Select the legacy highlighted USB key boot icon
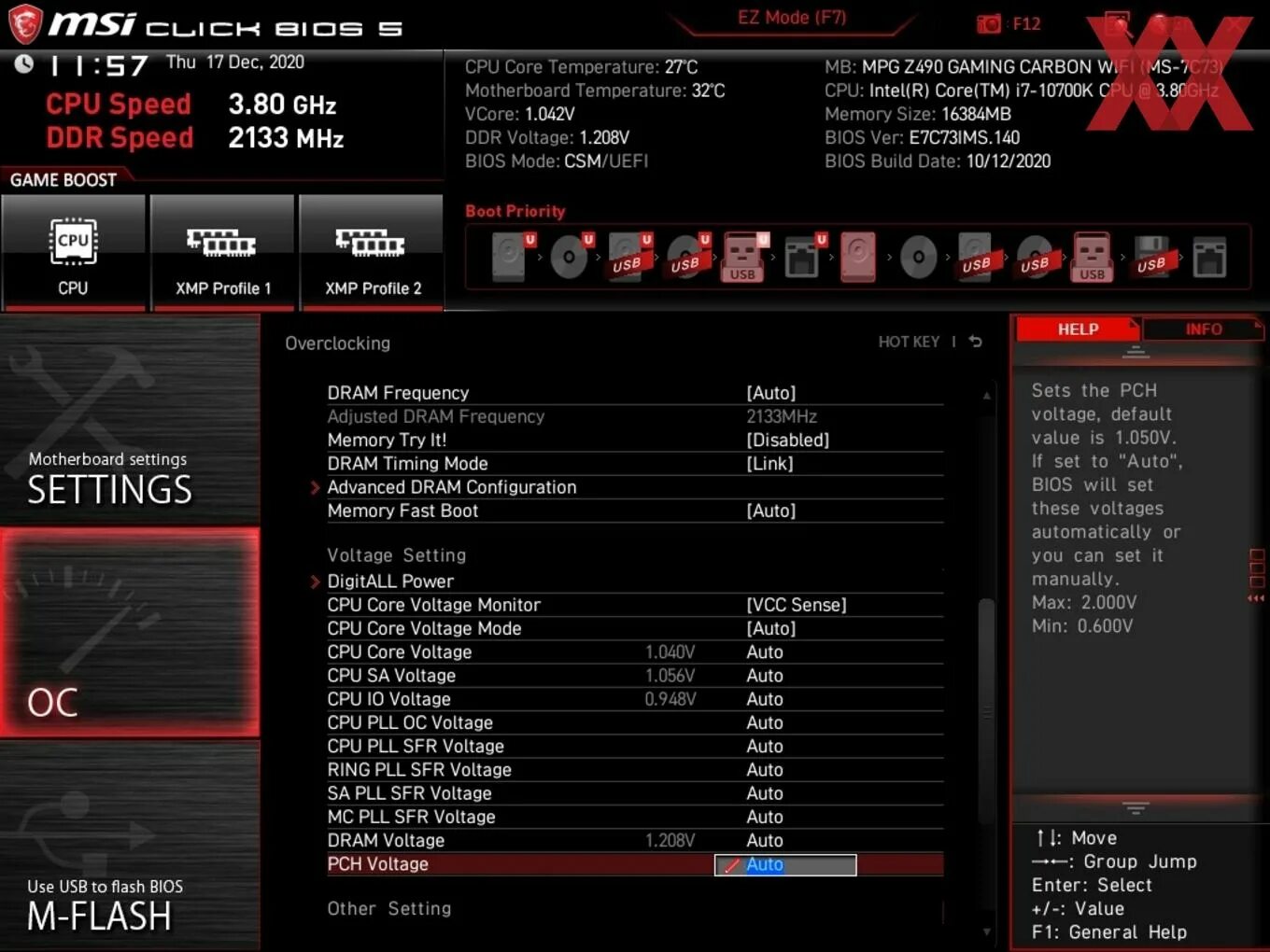 pos(1093,257)
